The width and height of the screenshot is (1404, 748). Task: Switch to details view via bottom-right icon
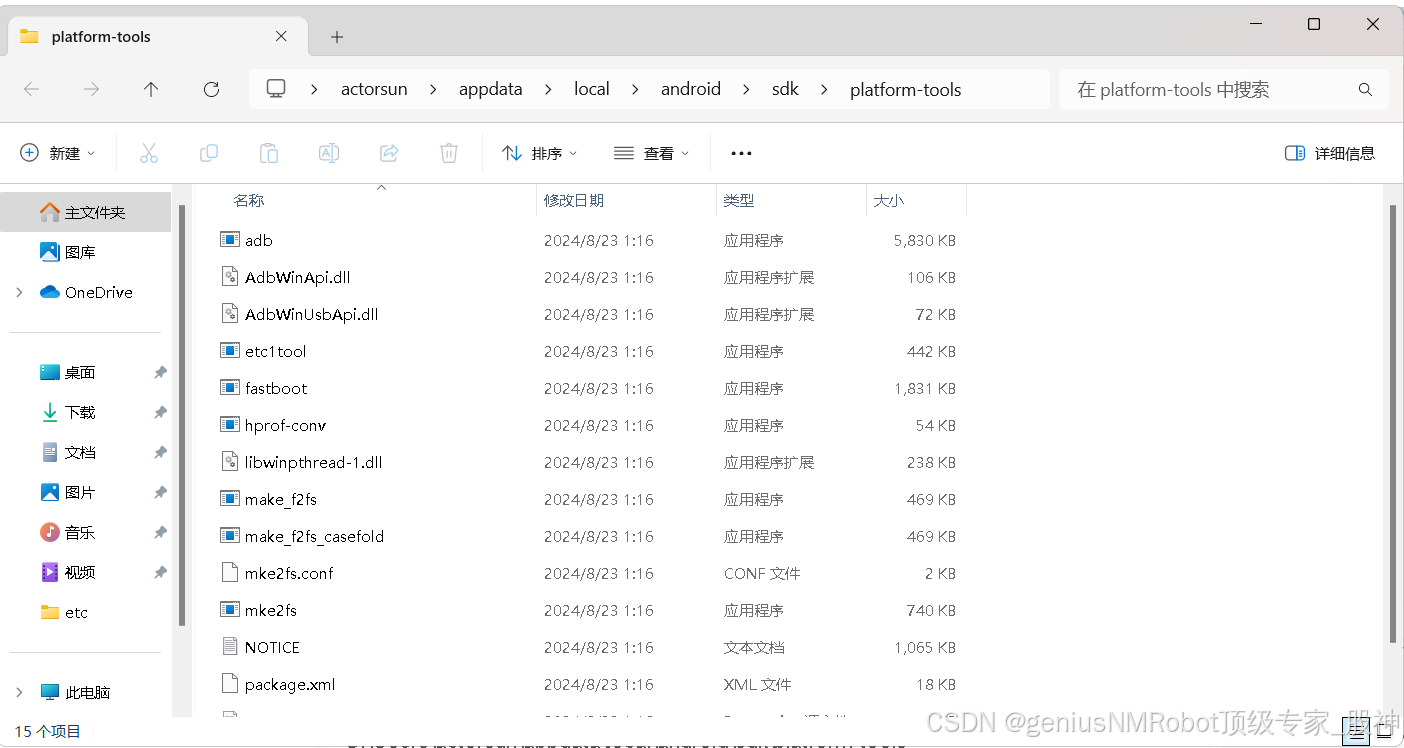(x=1356, y=731)
